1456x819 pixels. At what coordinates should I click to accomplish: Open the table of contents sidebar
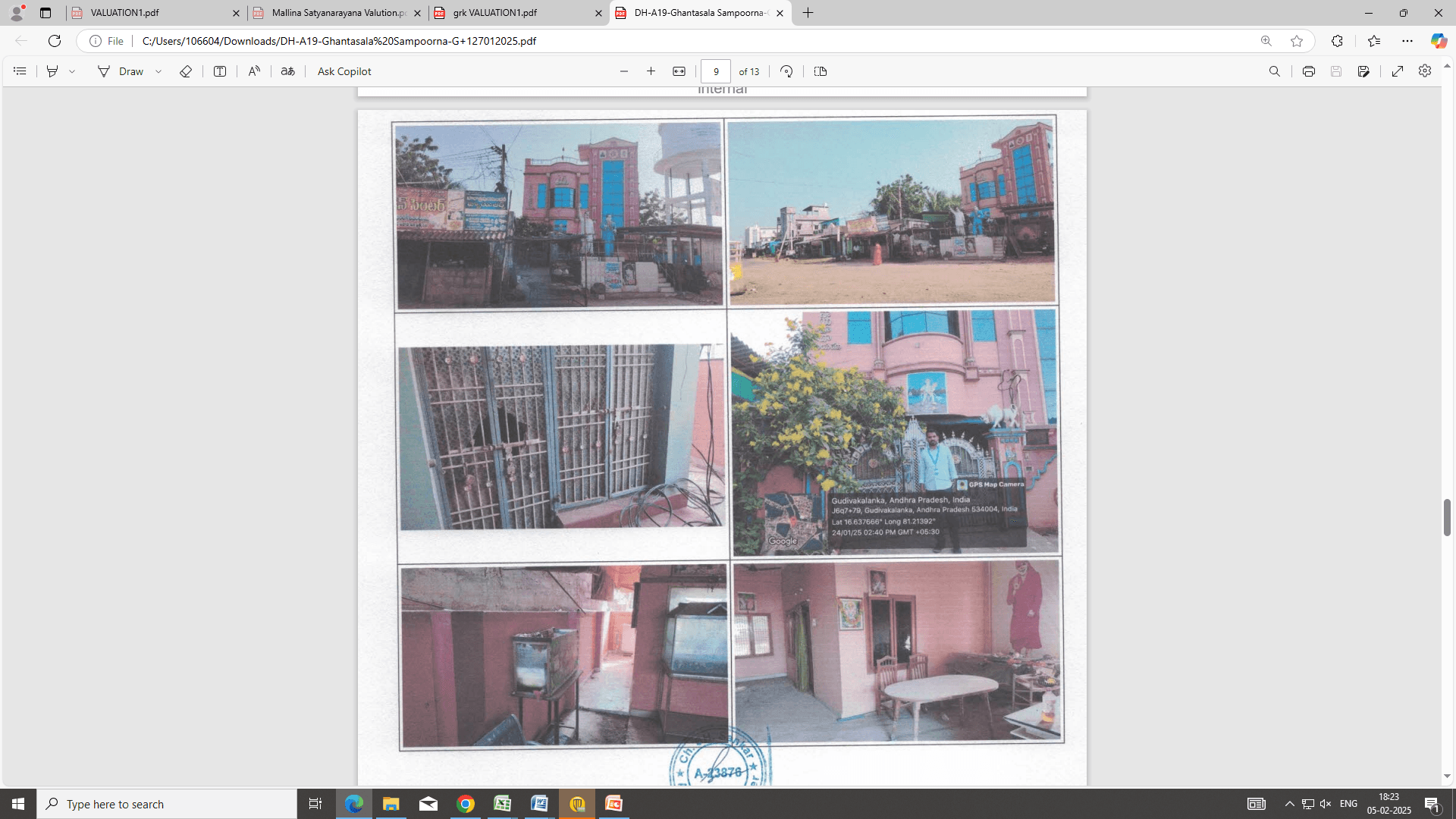coord(20,71)
